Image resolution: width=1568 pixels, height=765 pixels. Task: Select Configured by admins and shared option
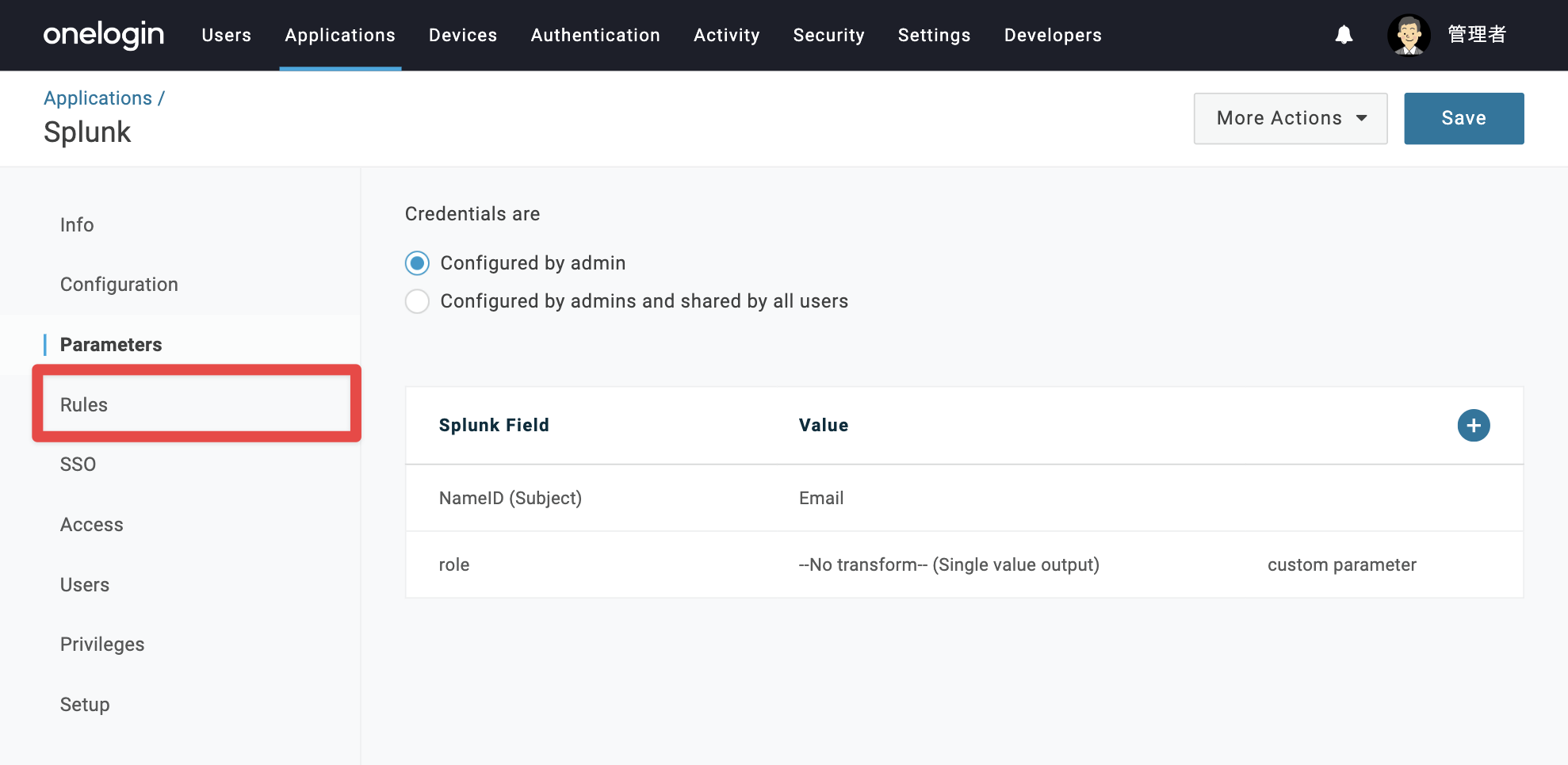point(417,301)
